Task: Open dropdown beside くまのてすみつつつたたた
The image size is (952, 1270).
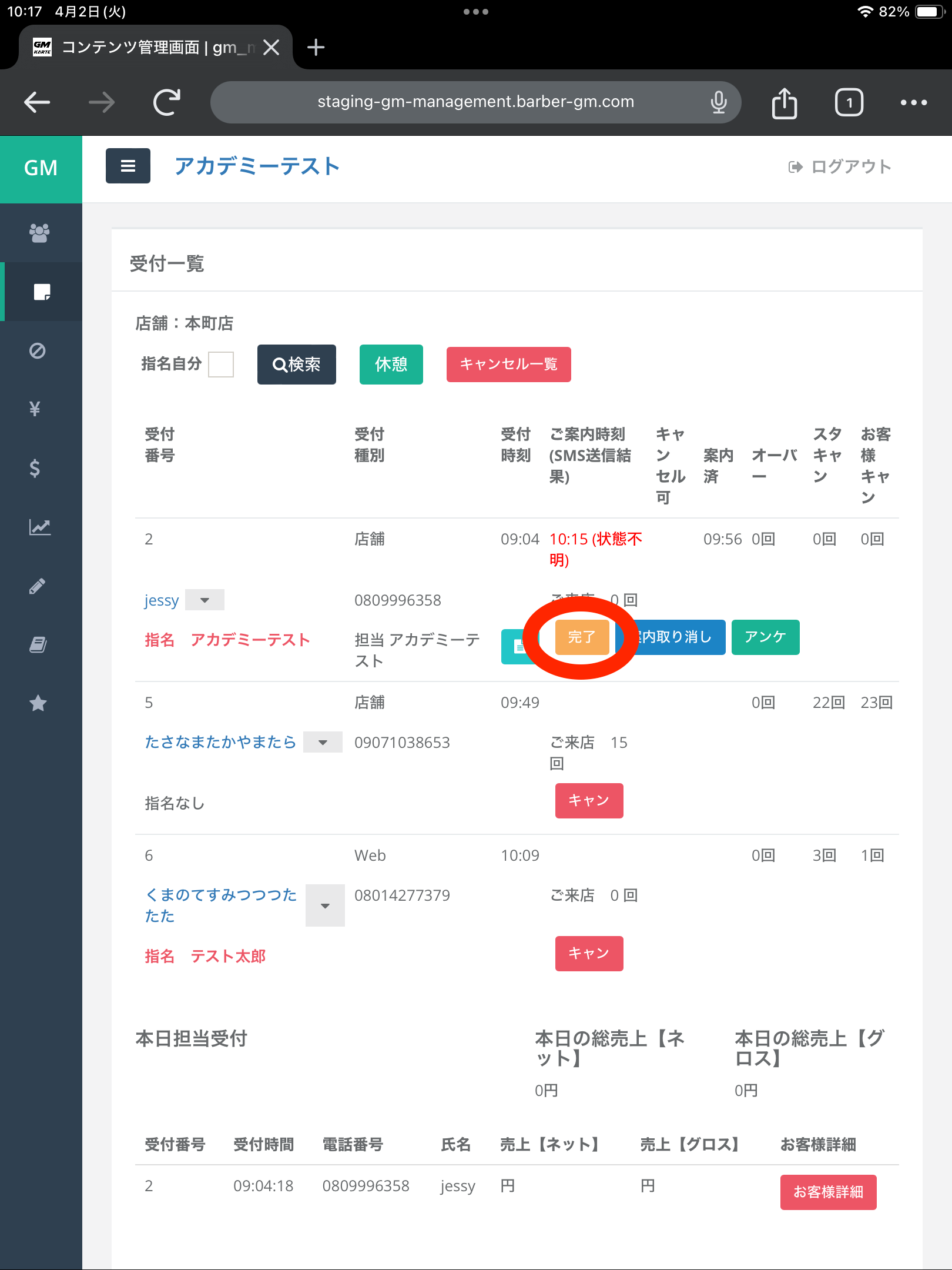Action: pos(325,906)
